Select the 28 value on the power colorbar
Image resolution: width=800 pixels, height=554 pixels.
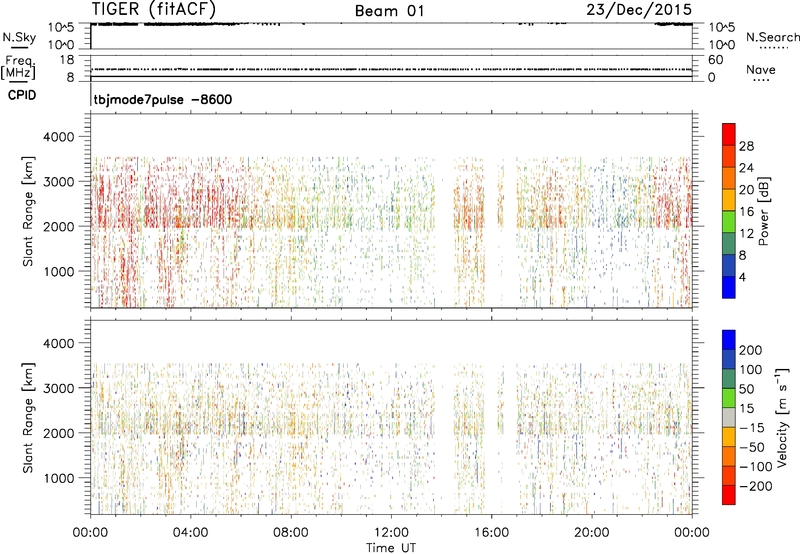click(746, 146)
